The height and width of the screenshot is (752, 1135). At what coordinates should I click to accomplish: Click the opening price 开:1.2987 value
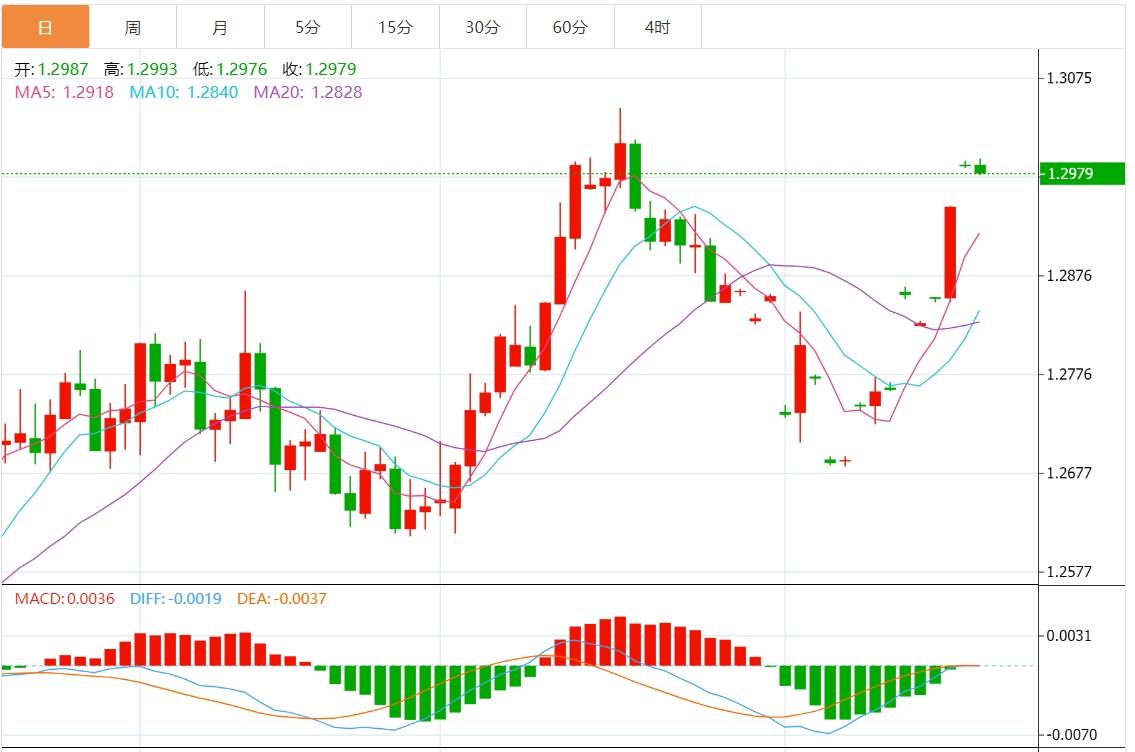[x=51, y=69]
